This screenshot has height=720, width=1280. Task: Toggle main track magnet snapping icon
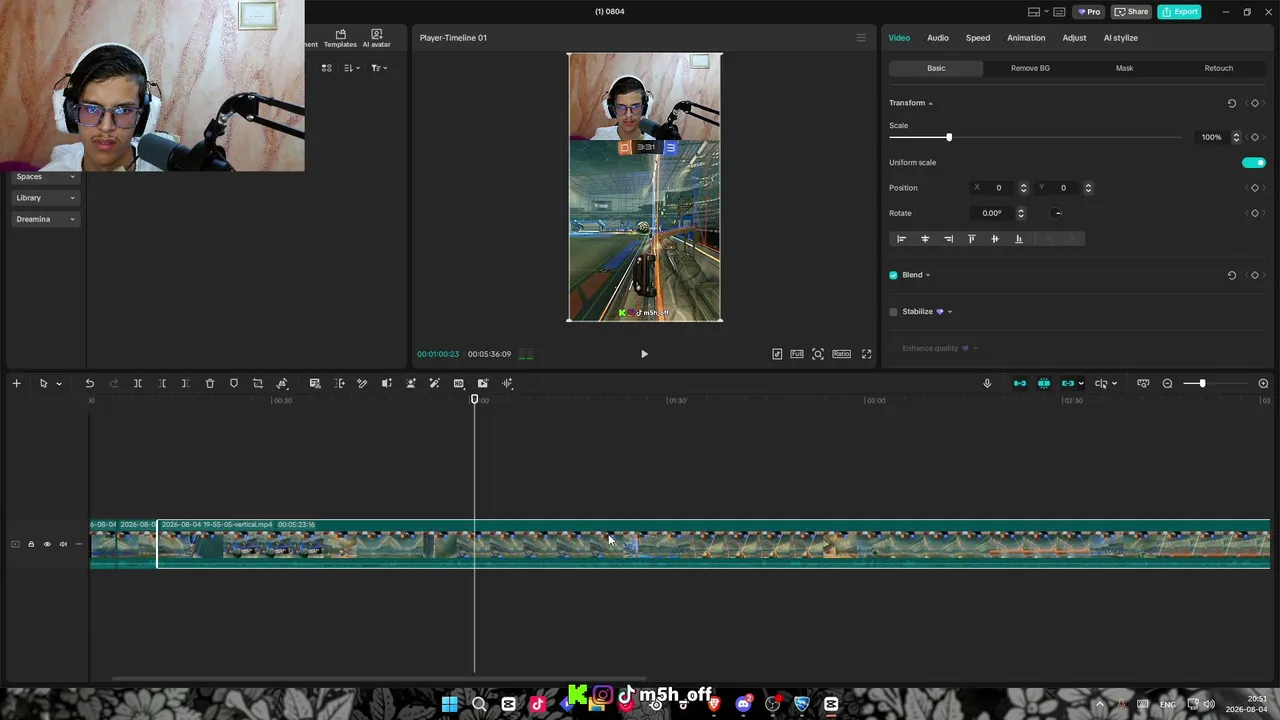coord(1020,383)
